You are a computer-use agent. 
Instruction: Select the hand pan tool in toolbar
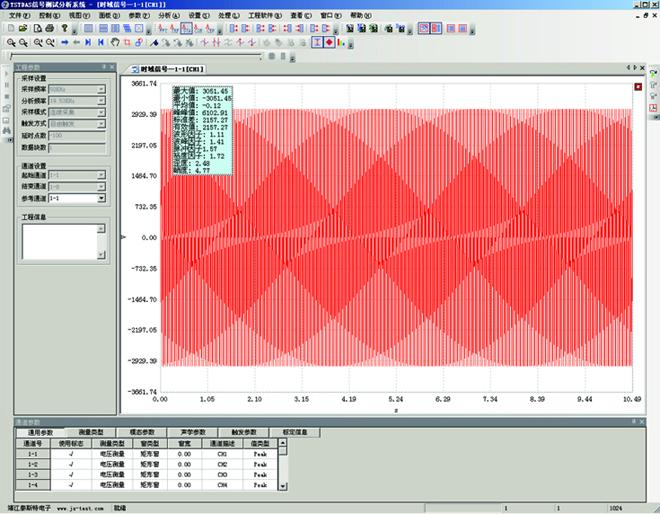(x=114, y=43)
